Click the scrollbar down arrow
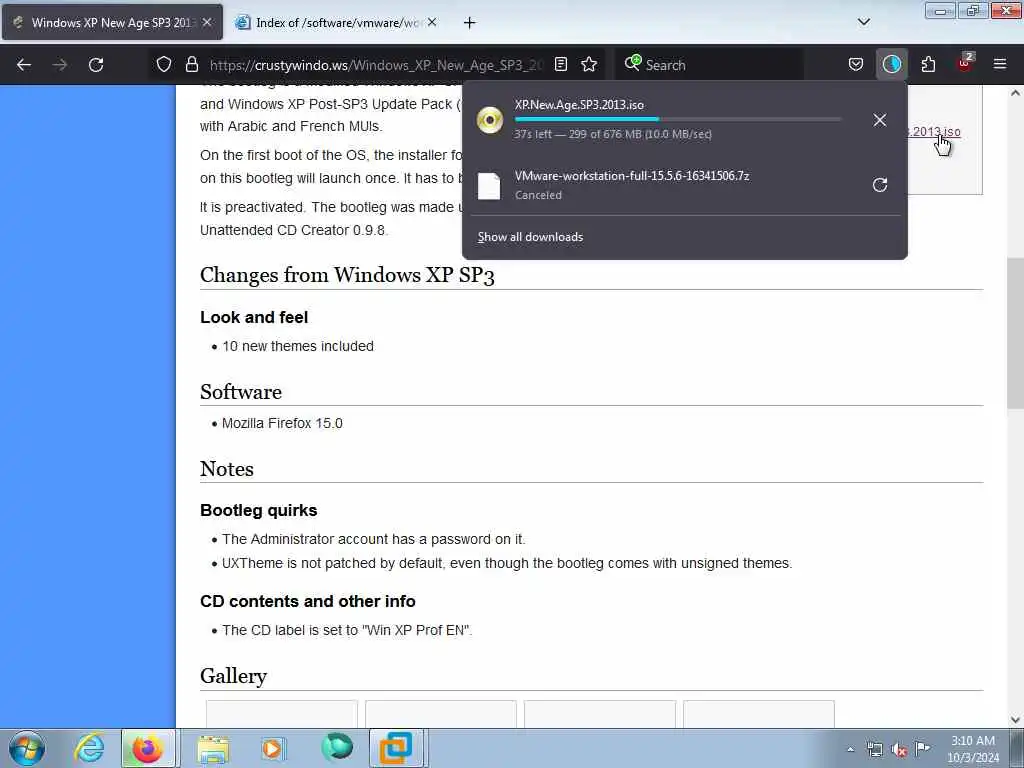The width and height of the screenshot is (1024, 768). pos(1015,720)
